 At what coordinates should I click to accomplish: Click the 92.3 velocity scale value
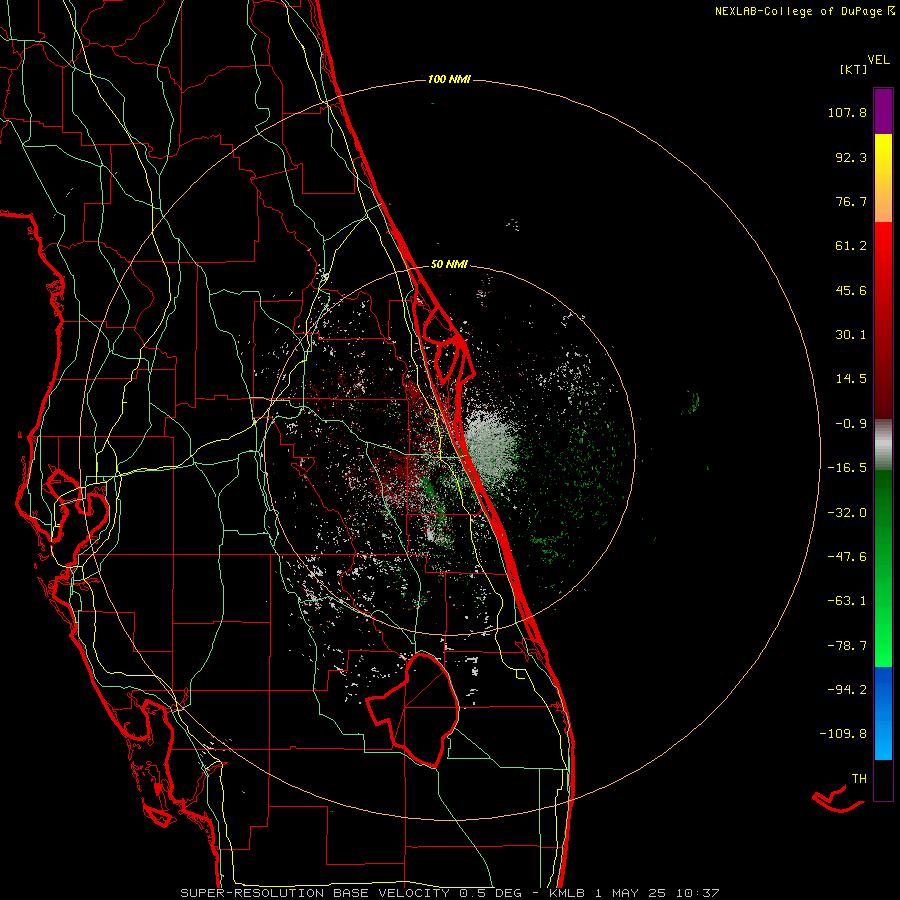point(851,157)
